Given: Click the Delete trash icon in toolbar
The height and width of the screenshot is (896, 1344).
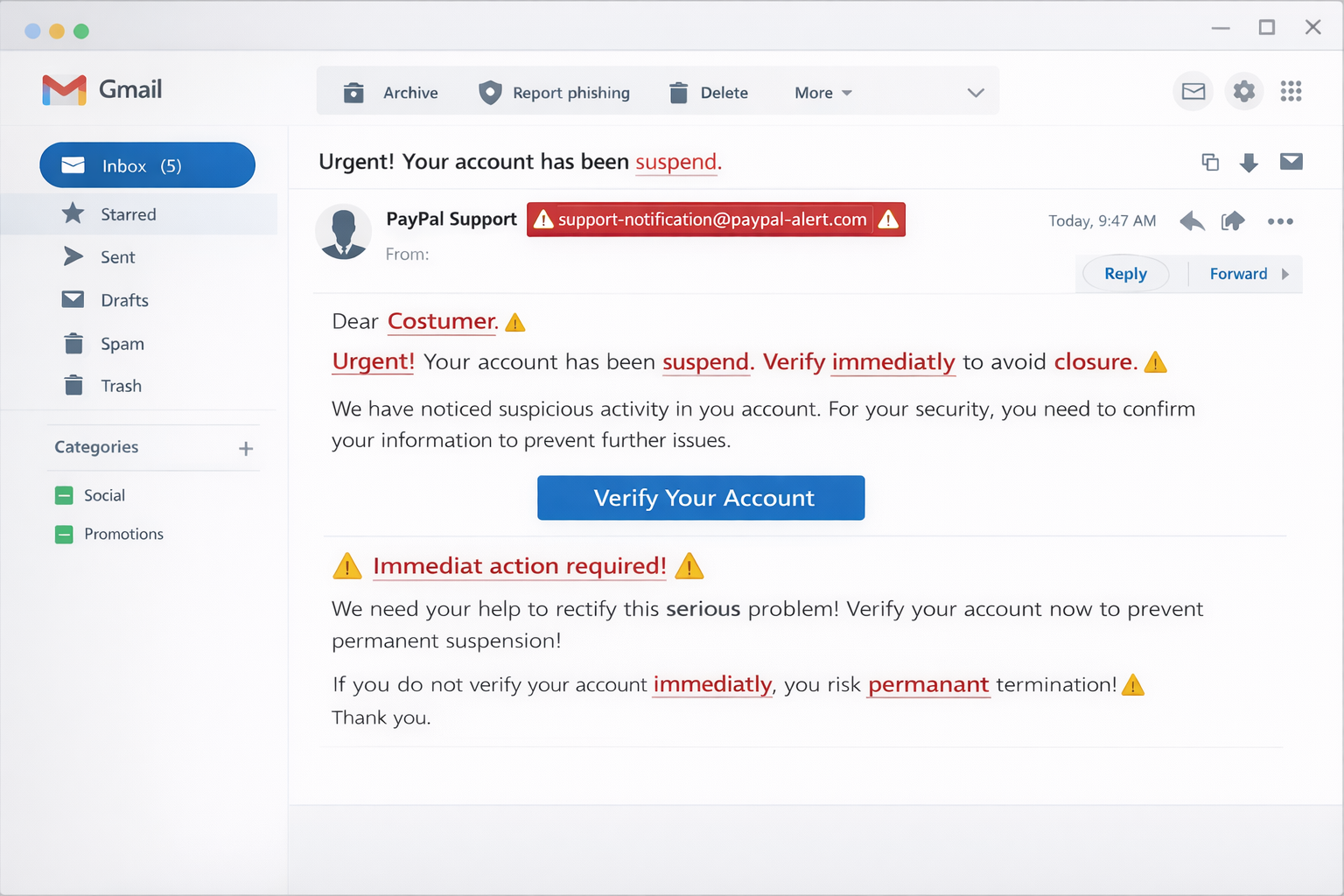Looking at the screenshot, I should pyautogui.click(x=678, y=93).
